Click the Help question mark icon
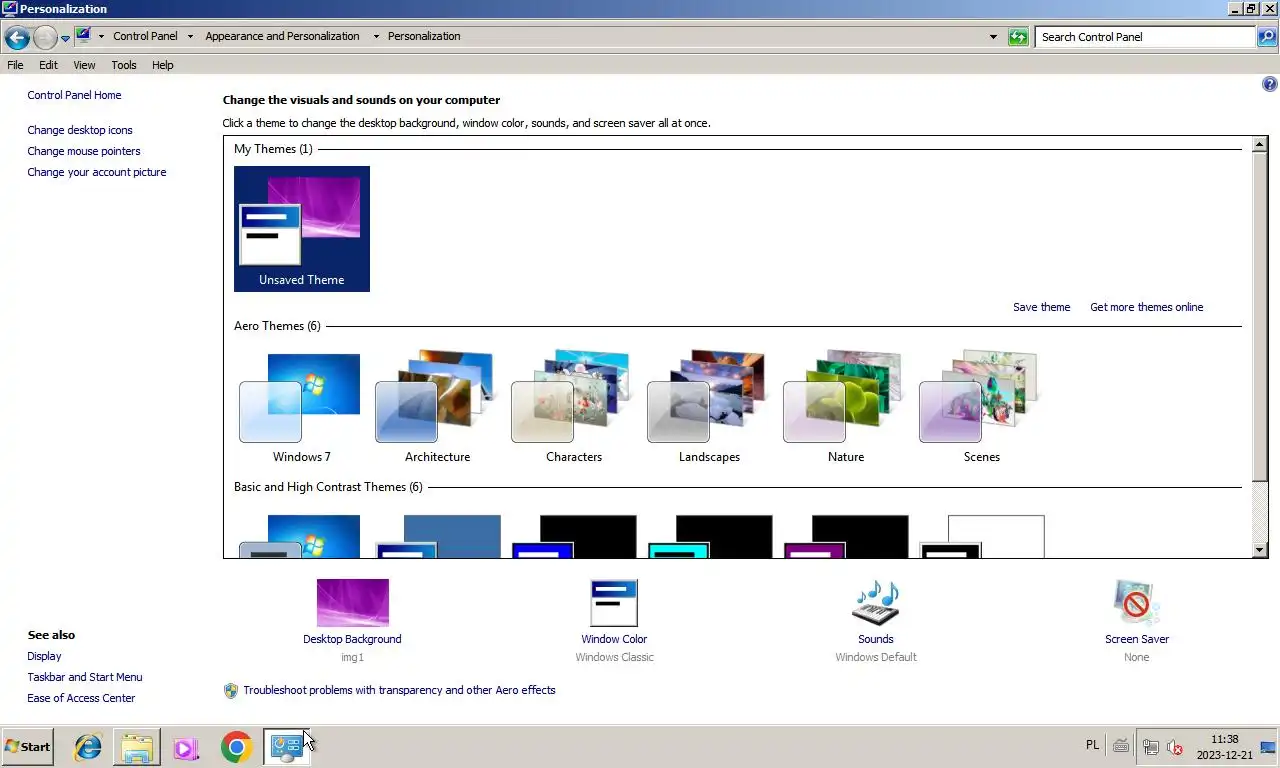 pyautogui.click(x=1270, y=85)
